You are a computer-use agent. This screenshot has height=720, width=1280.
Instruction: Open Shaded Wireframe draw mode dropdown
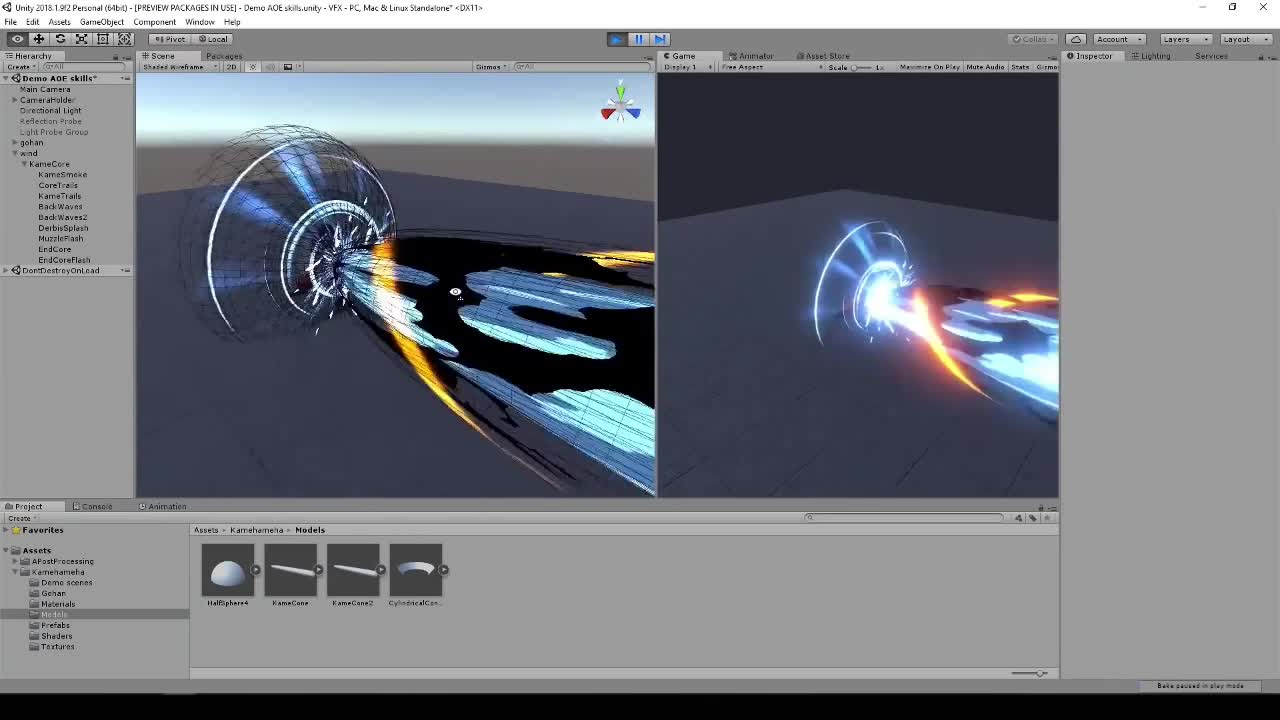click(x=179, y=67)
